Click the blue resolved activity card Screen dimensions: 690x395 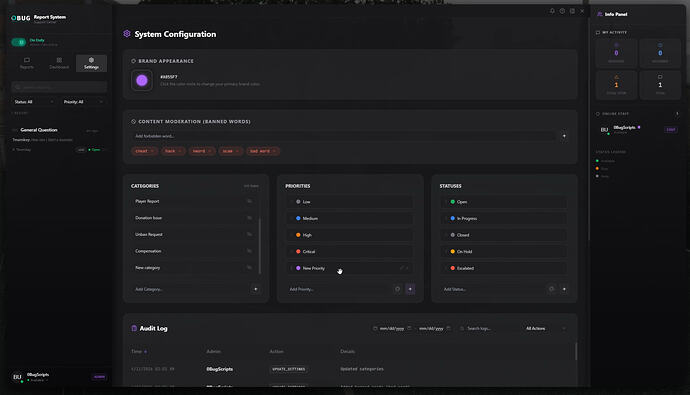pos(660,52)
